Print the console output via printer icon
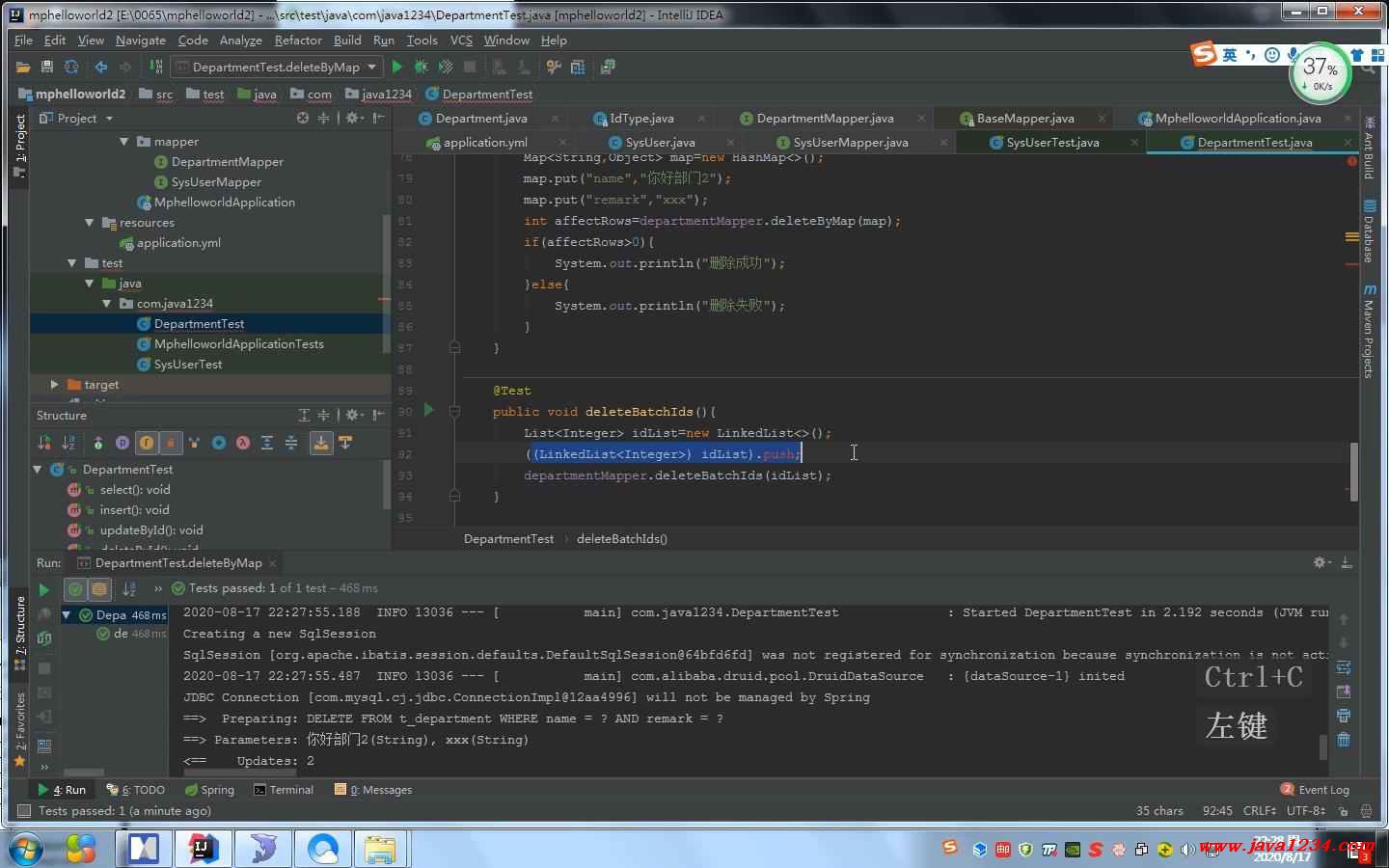This screenshot has height=868, width=1389. pos(1344,716)
